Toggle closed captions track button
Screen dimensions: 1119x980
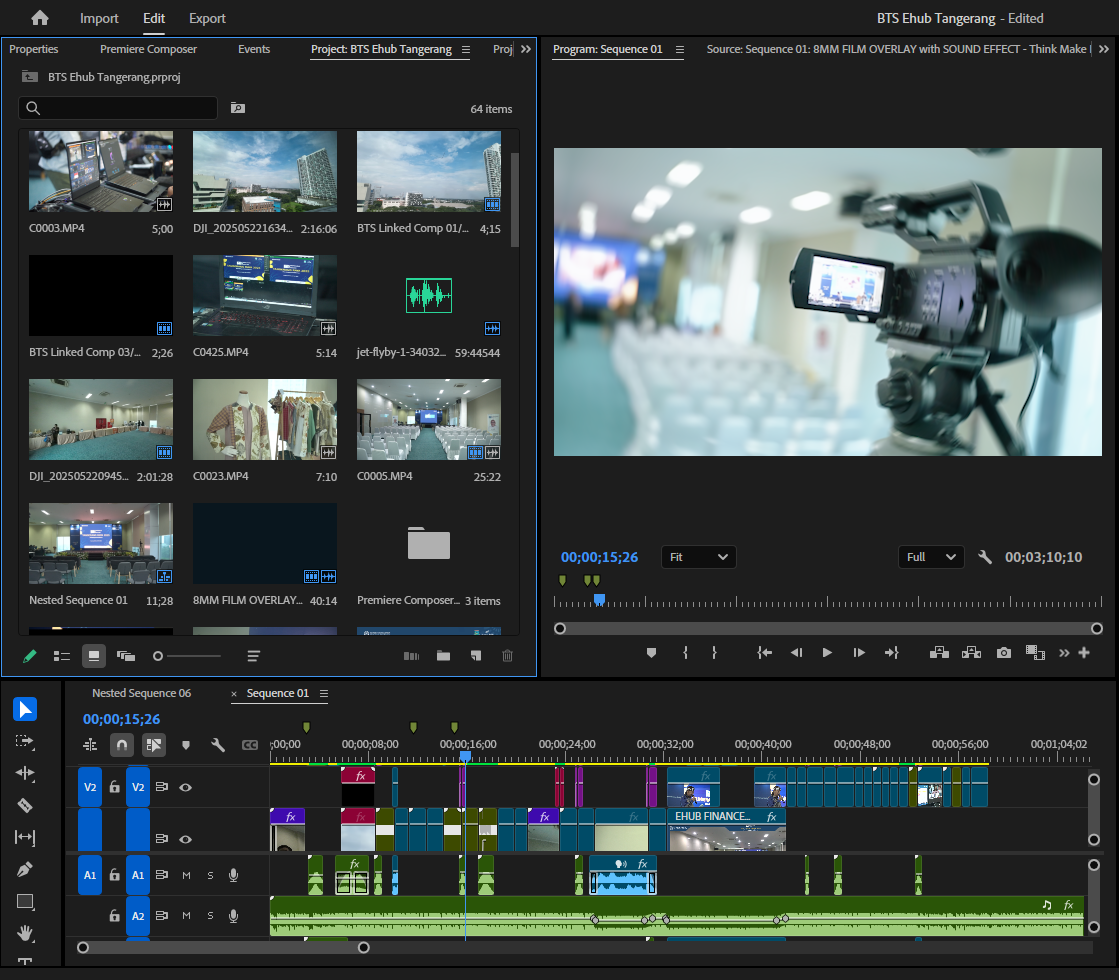point(250,745)
